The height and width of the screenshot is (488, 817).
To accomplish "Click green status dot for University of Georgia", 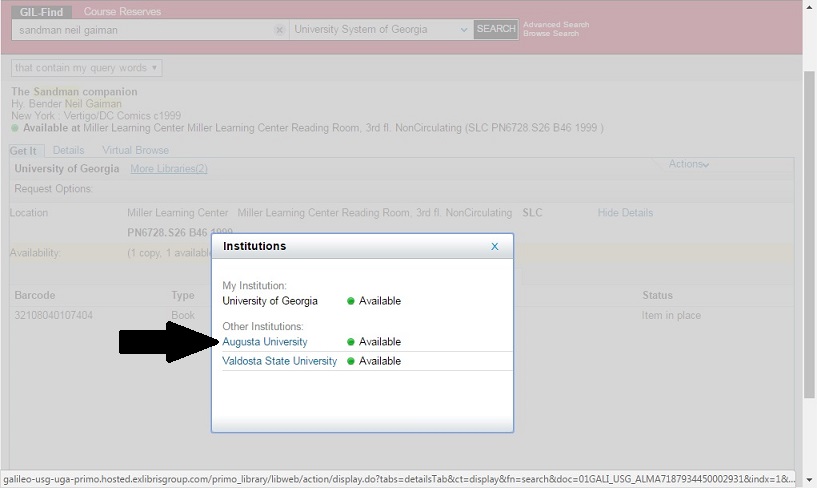I will tap(351, 301).
